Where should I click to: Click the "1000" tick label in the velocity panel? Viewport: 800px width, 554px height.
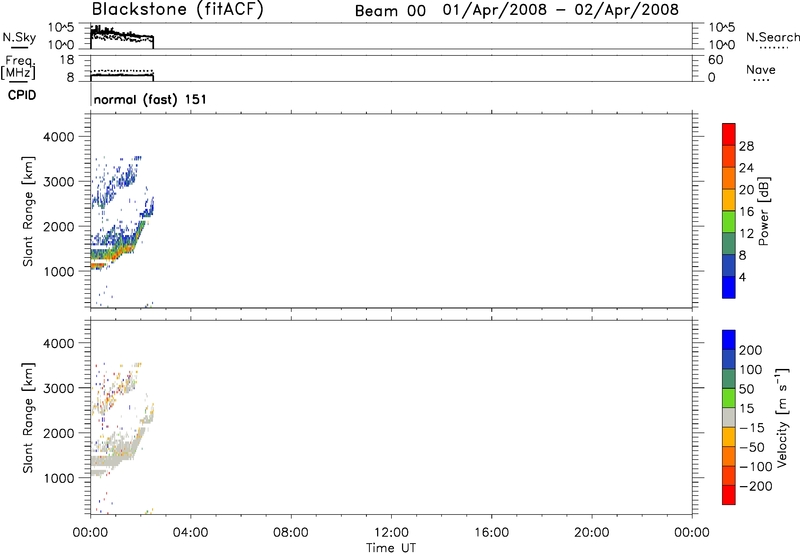point(58,478)
